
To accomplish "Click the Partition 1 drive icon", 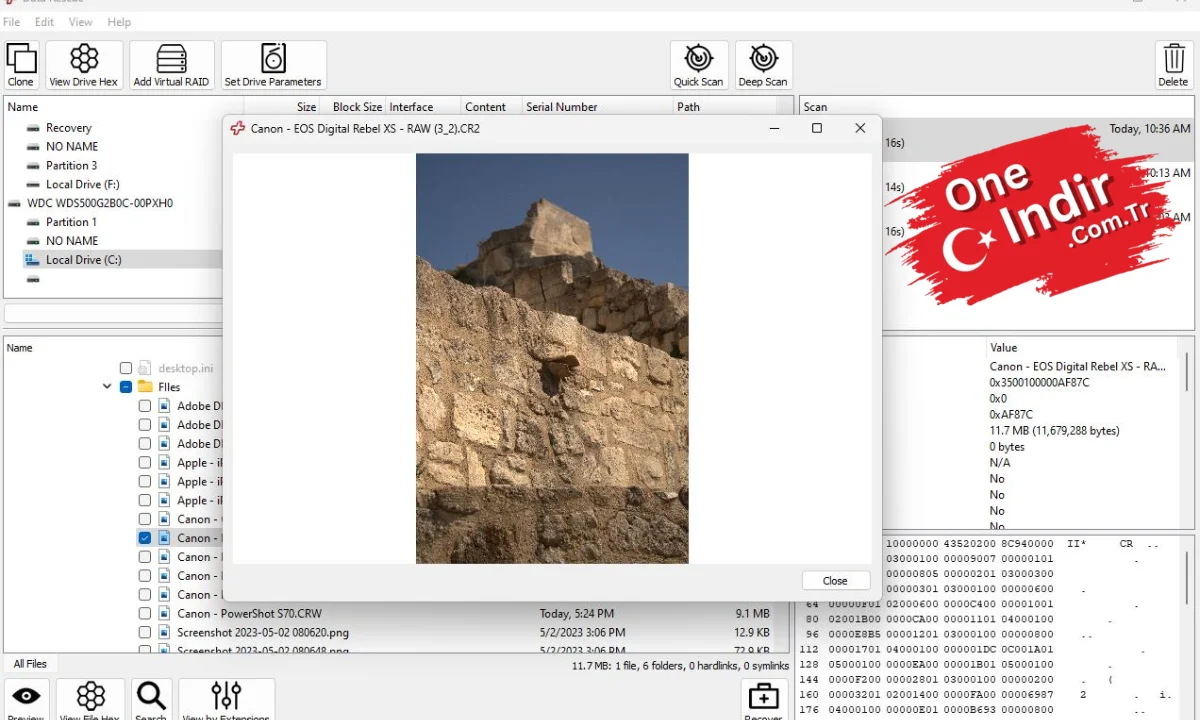I will pos(33,222).
